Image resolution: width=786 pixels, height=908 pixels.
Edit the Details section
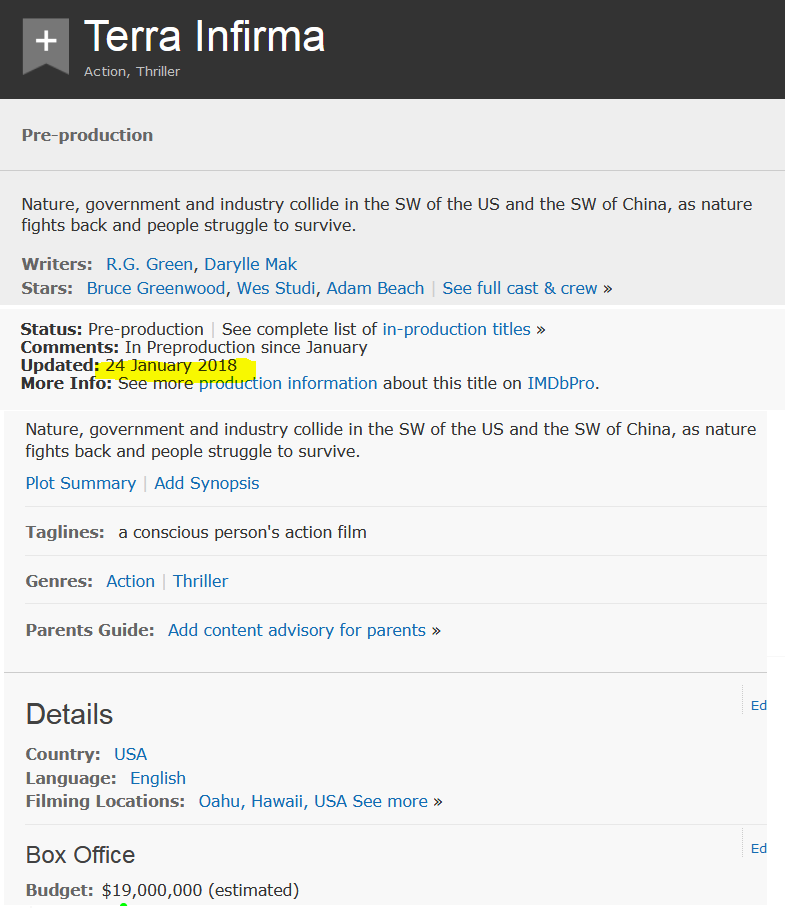coord(759,706)
